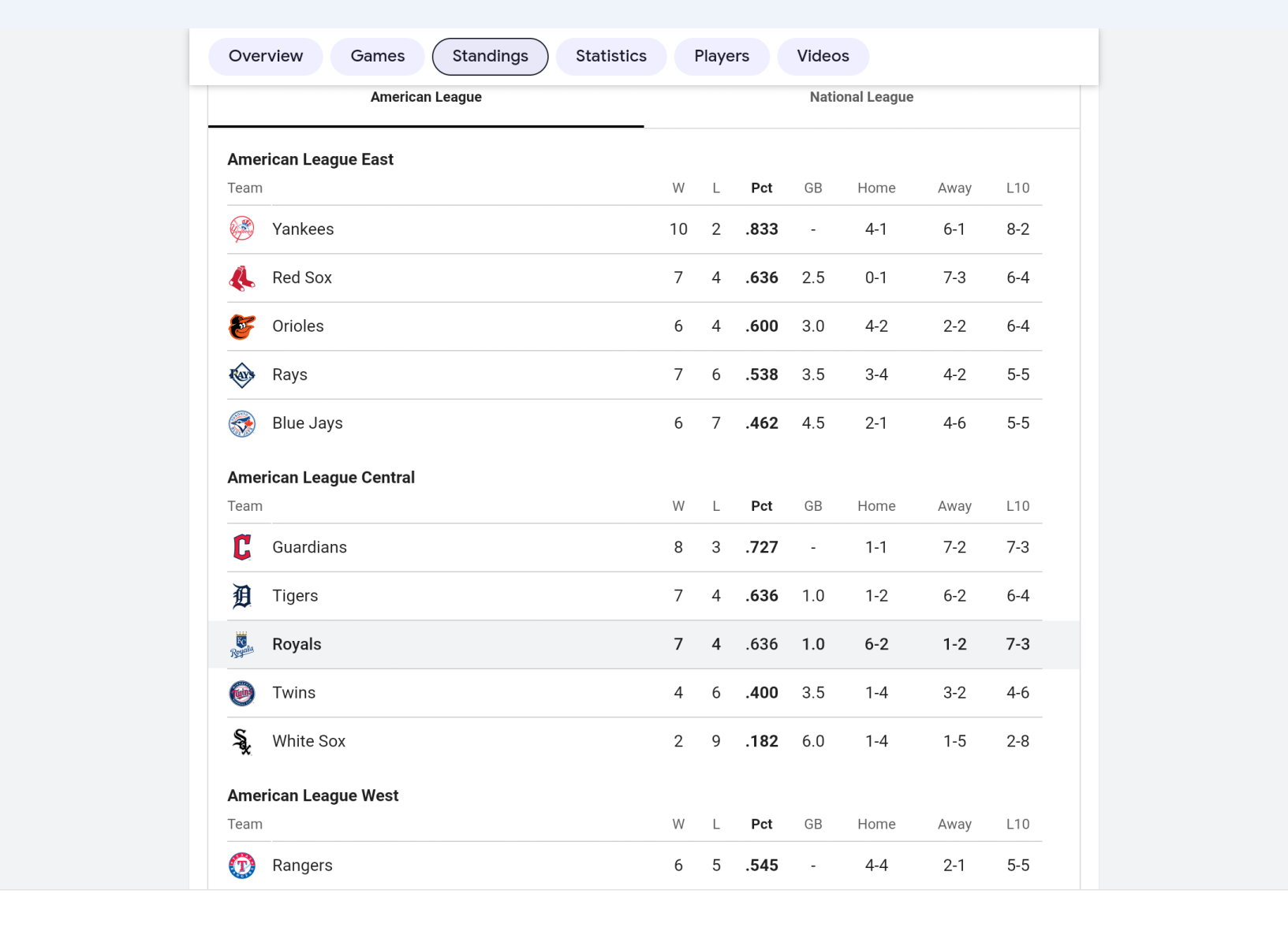Select the American League tab
This screenshot has height=946, width=1288.
(x=426, y=97)
